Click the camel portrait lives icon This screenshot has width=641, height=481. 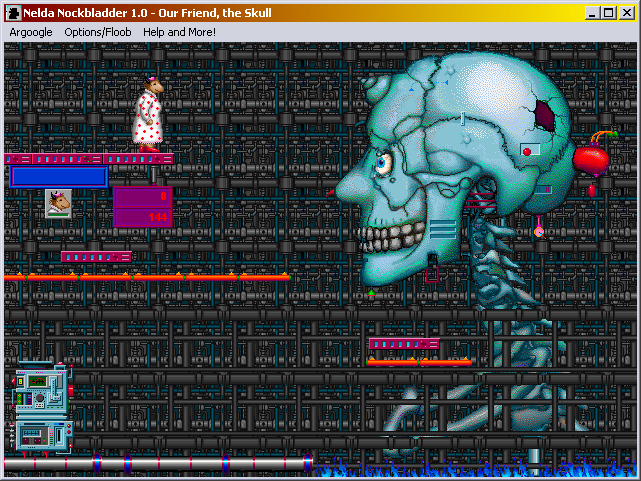pos(58,203)
